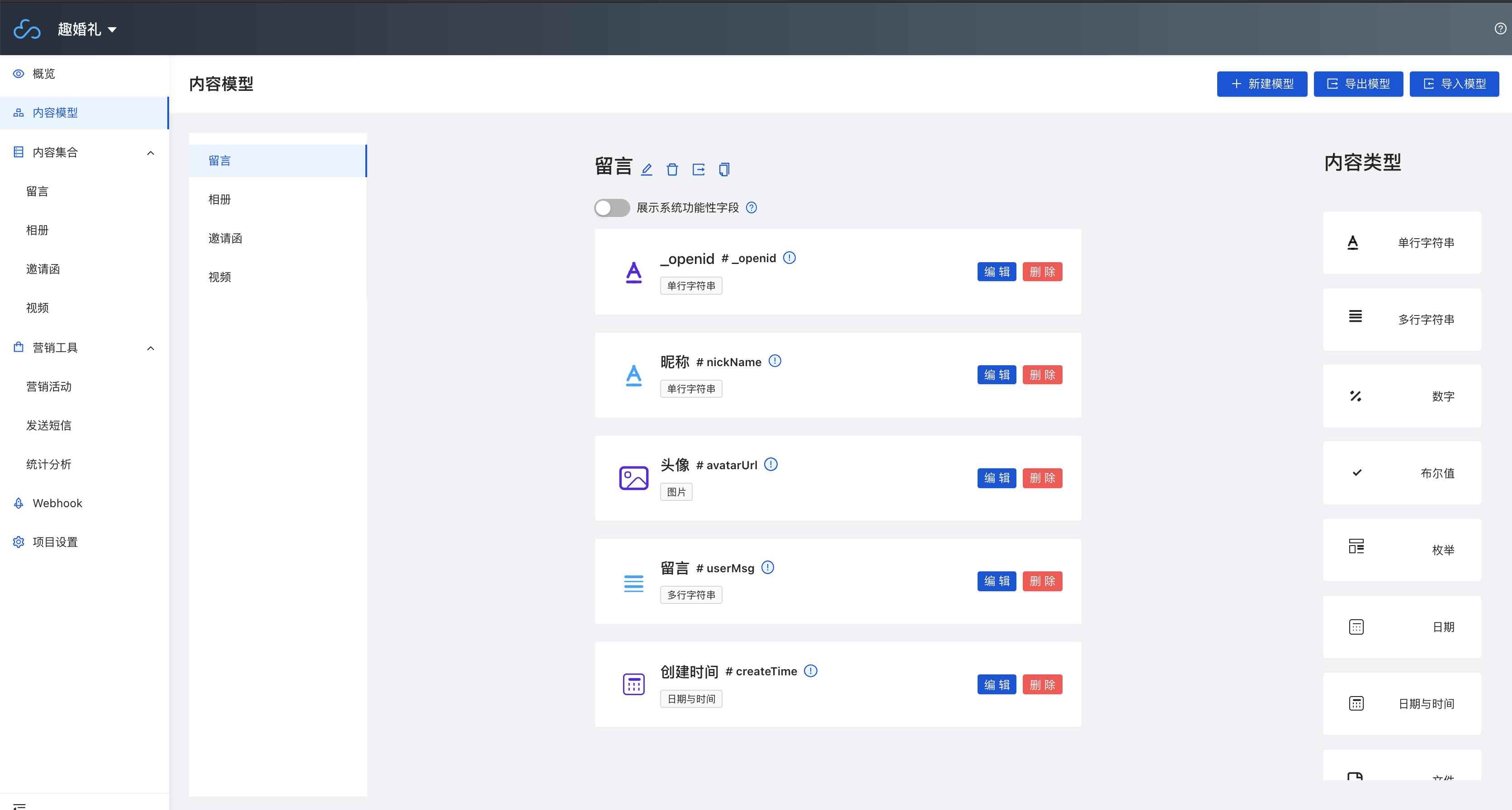Open Webhook in the sidebar
The image size is (1512, 810).
(57, 503)
